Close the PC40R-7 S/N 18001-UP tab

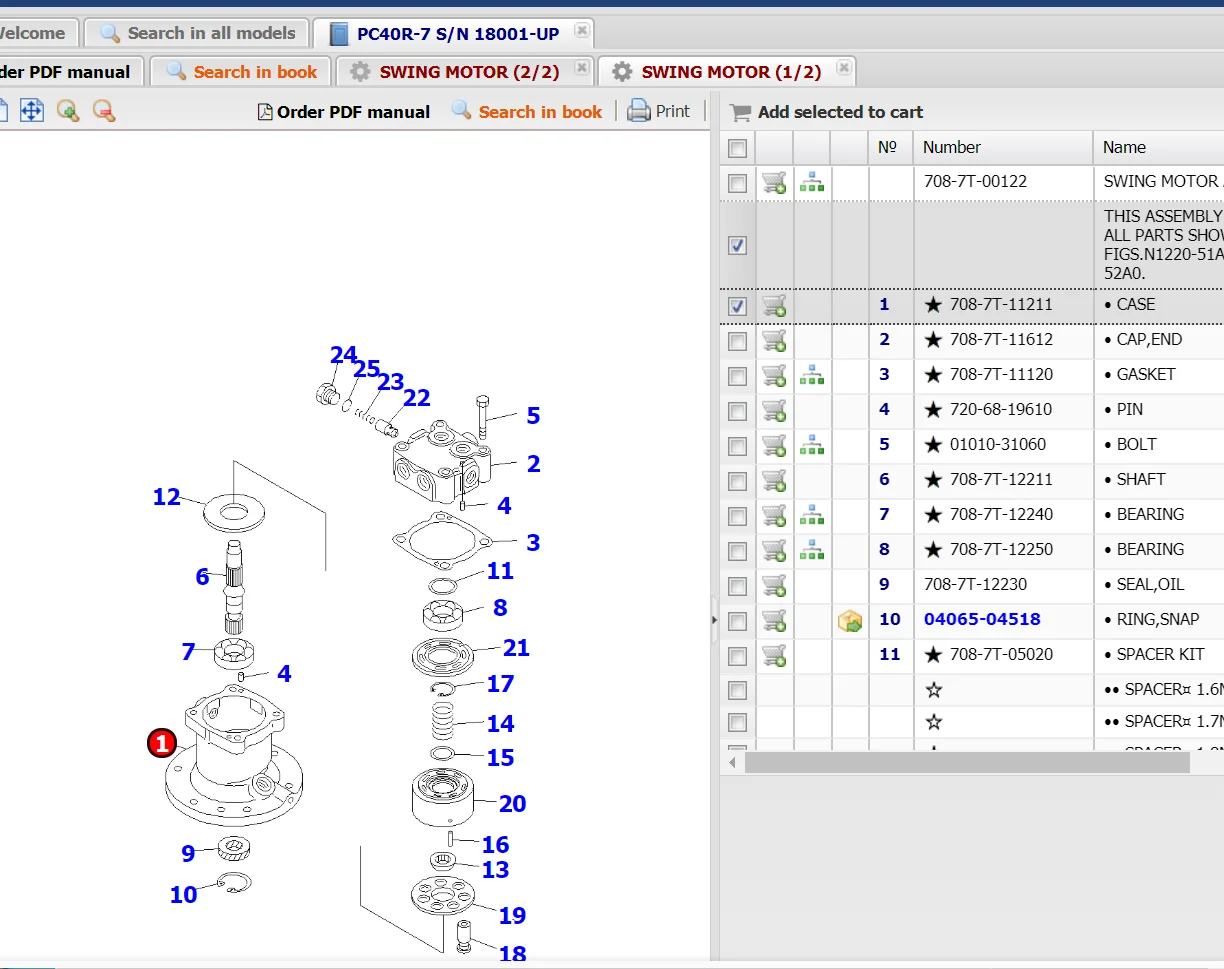tap(581, 31)
